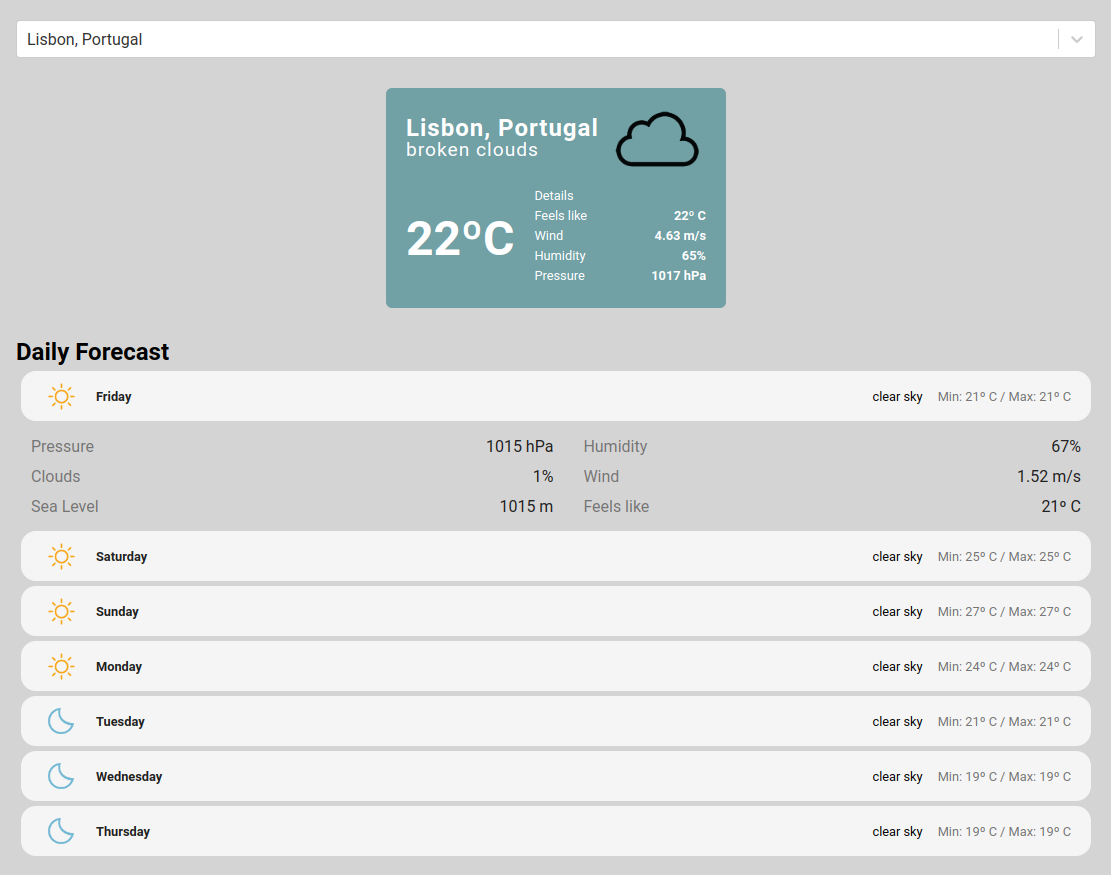Expand the Thursday forecast row

click(x=556, y=831)
